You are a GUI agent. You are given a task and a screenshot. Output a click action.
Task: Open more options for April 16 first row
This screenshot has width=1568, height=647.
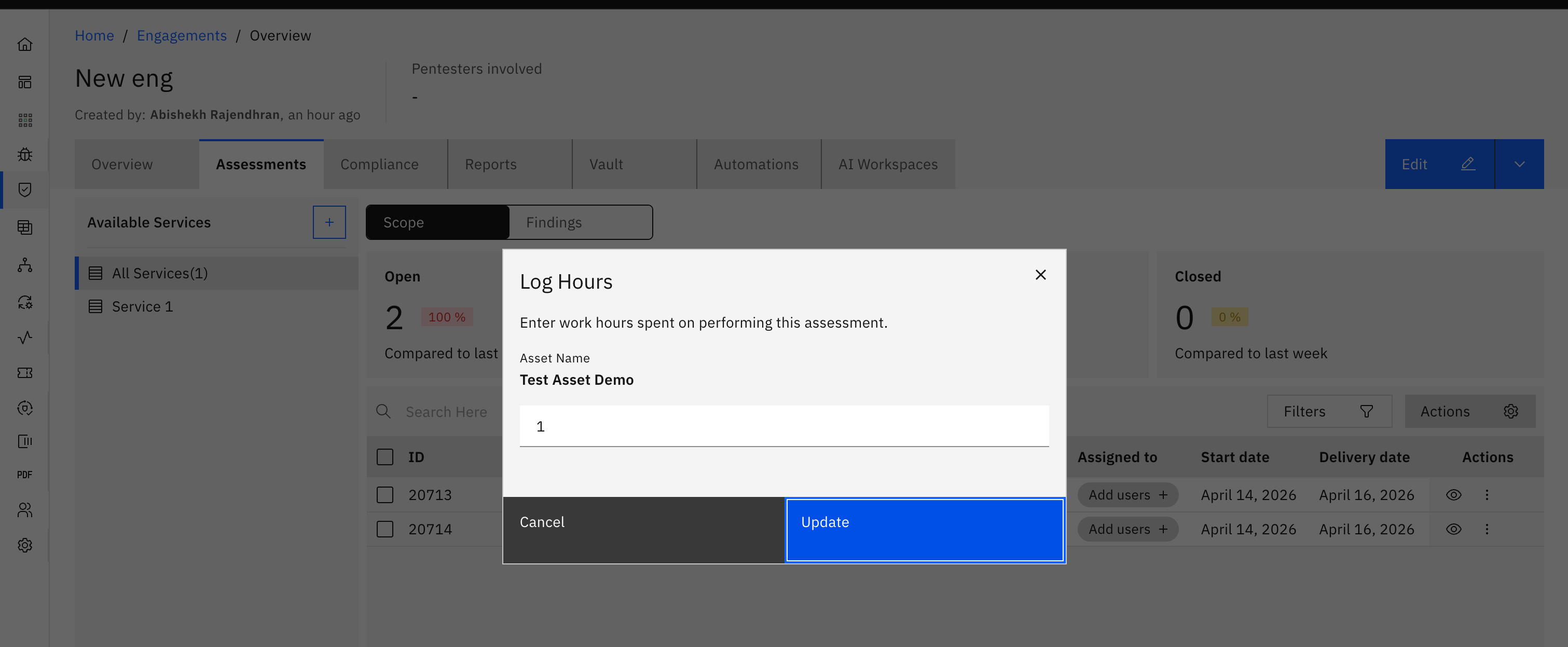[x=1487, y=495]
